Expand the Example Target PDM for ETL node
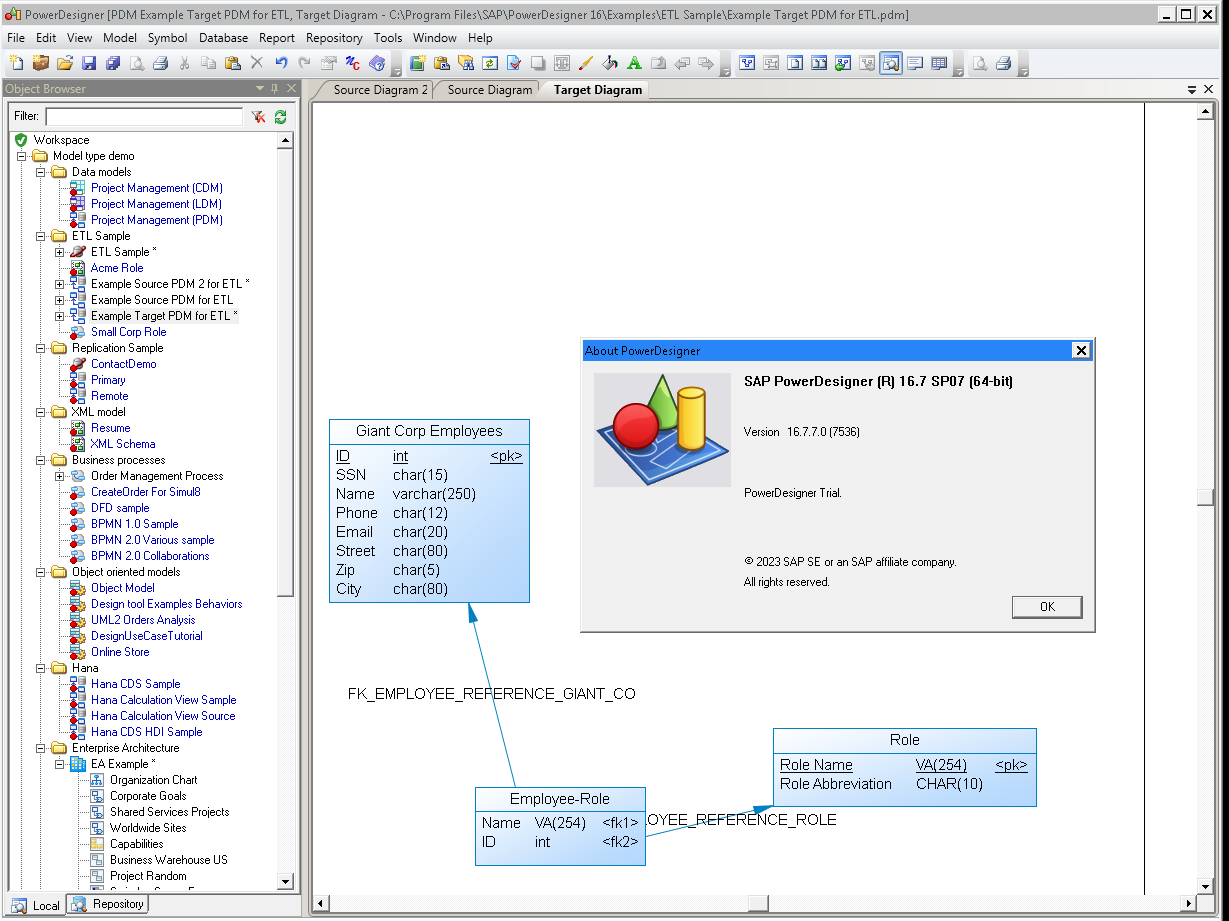The width and height of the screenshot is (1229, 921). [59, 316]
